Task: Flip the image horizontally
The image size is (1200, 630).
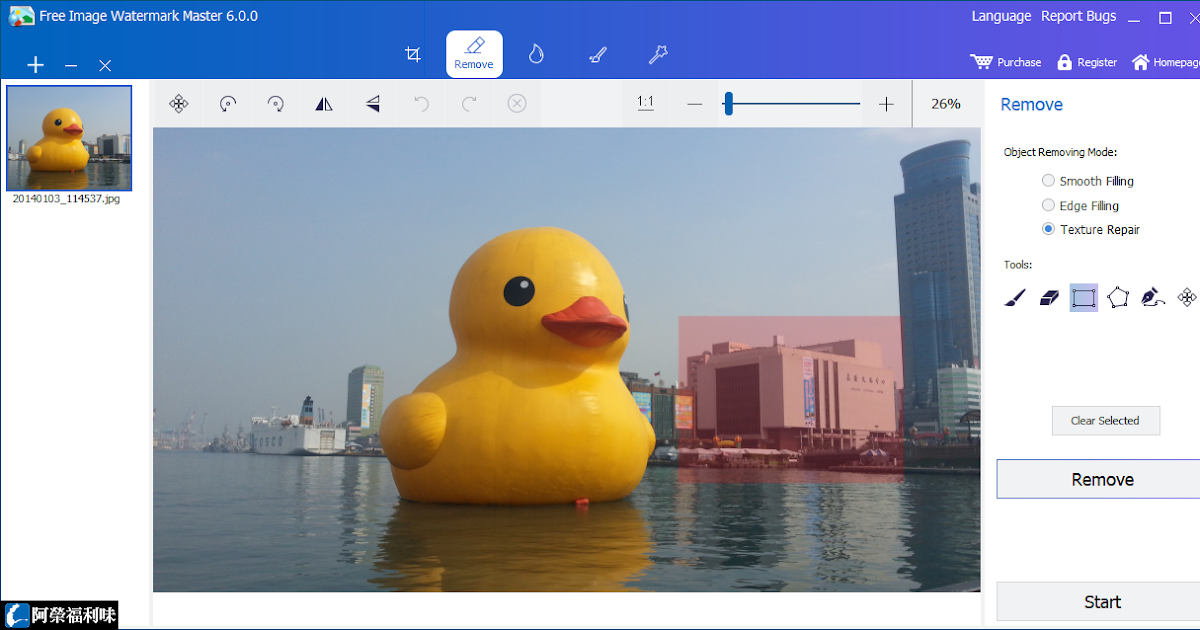Action: click(x=323, y=103)
